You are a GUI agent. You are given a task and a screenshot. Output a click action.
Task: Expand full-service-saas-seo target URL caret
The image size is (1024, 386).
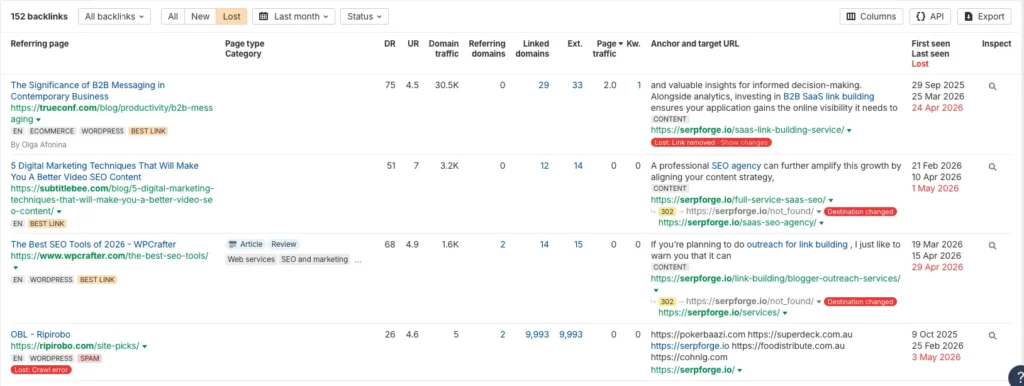click(831, 200)
